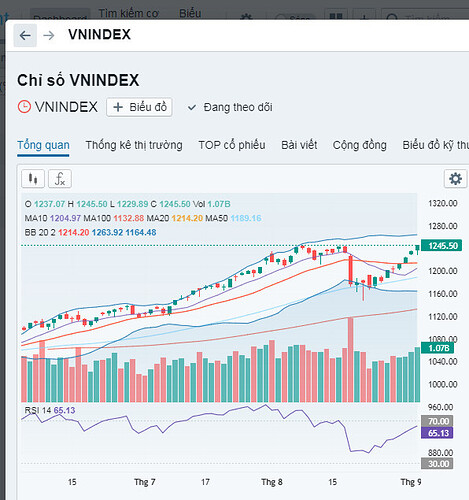Click the volume tag 1.07B
Screen dimensions: 469x500
(x=437, y=348)
